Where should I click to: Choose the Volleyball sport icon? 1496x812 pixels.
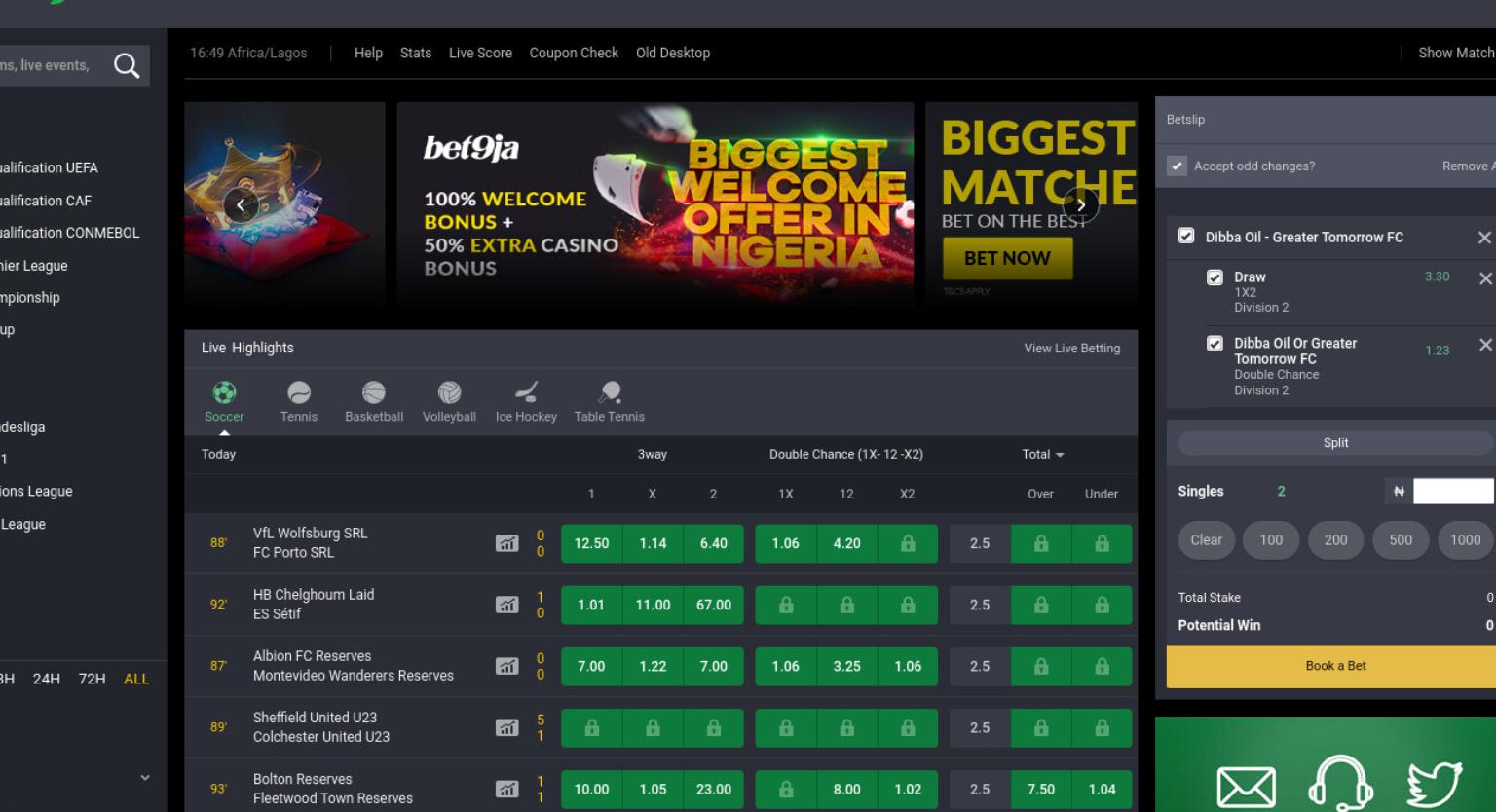(x=449, y=392)
